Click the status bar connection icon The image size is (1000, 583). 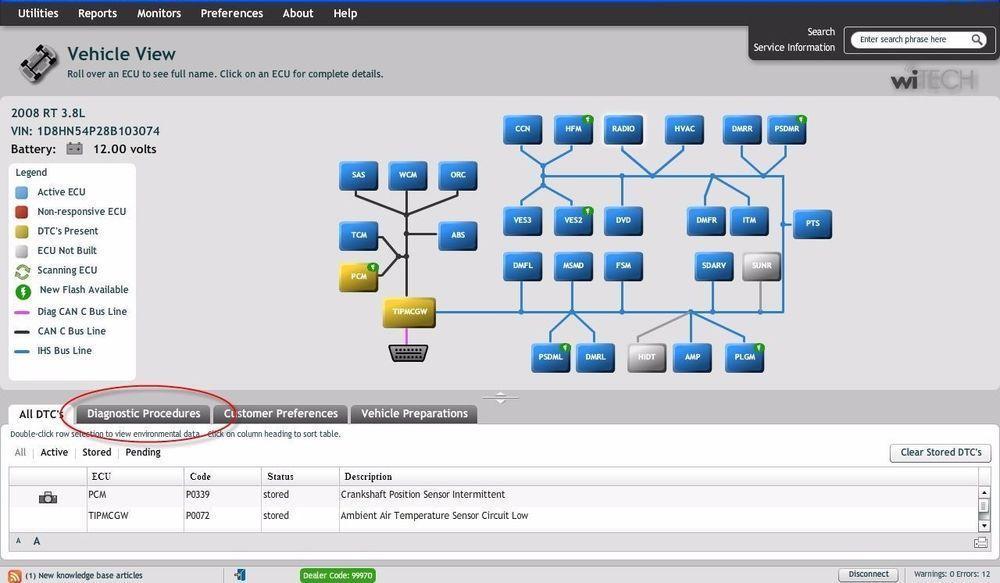(240, 575)
